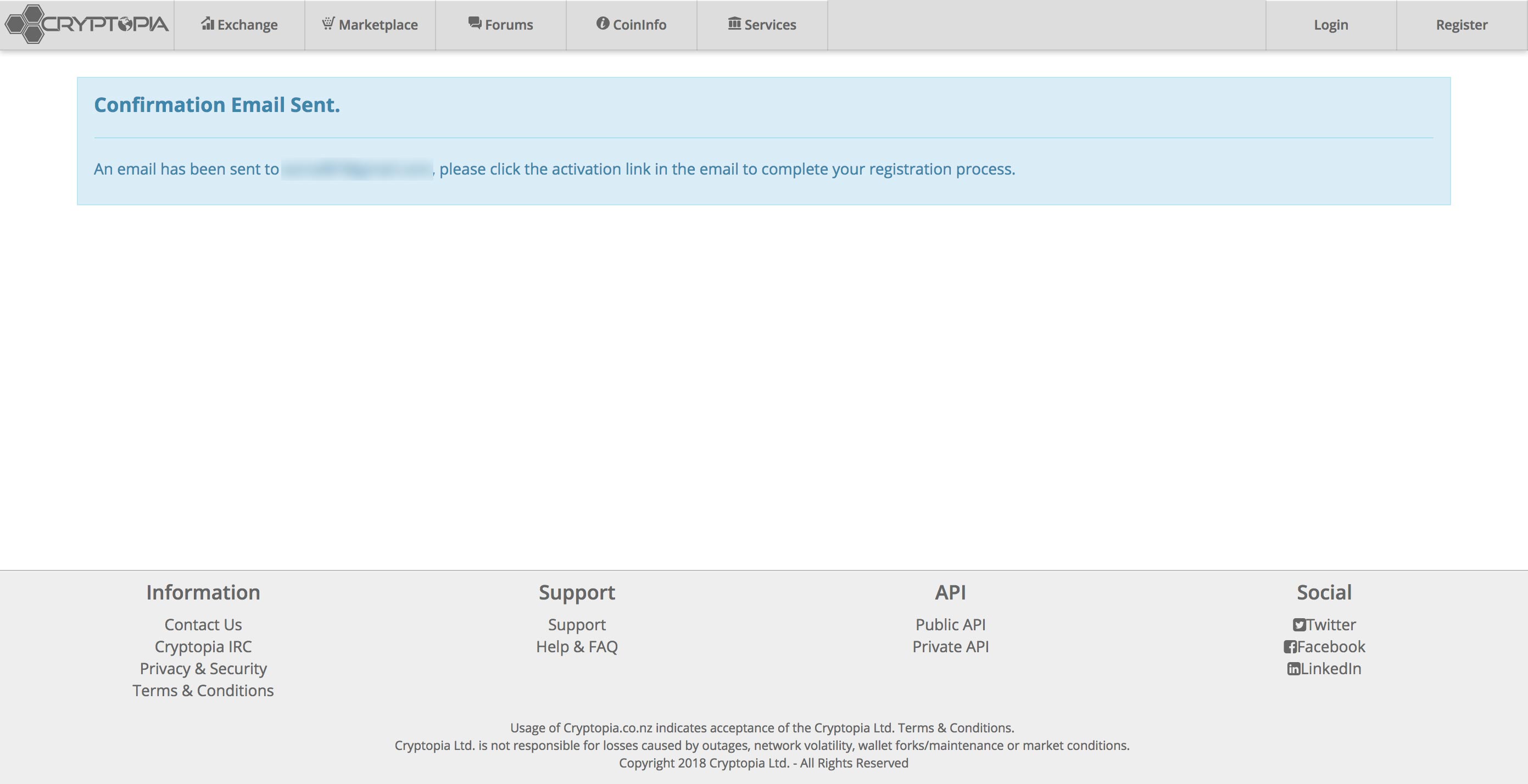Open the Contact Us link

click(x=203, y=624)
